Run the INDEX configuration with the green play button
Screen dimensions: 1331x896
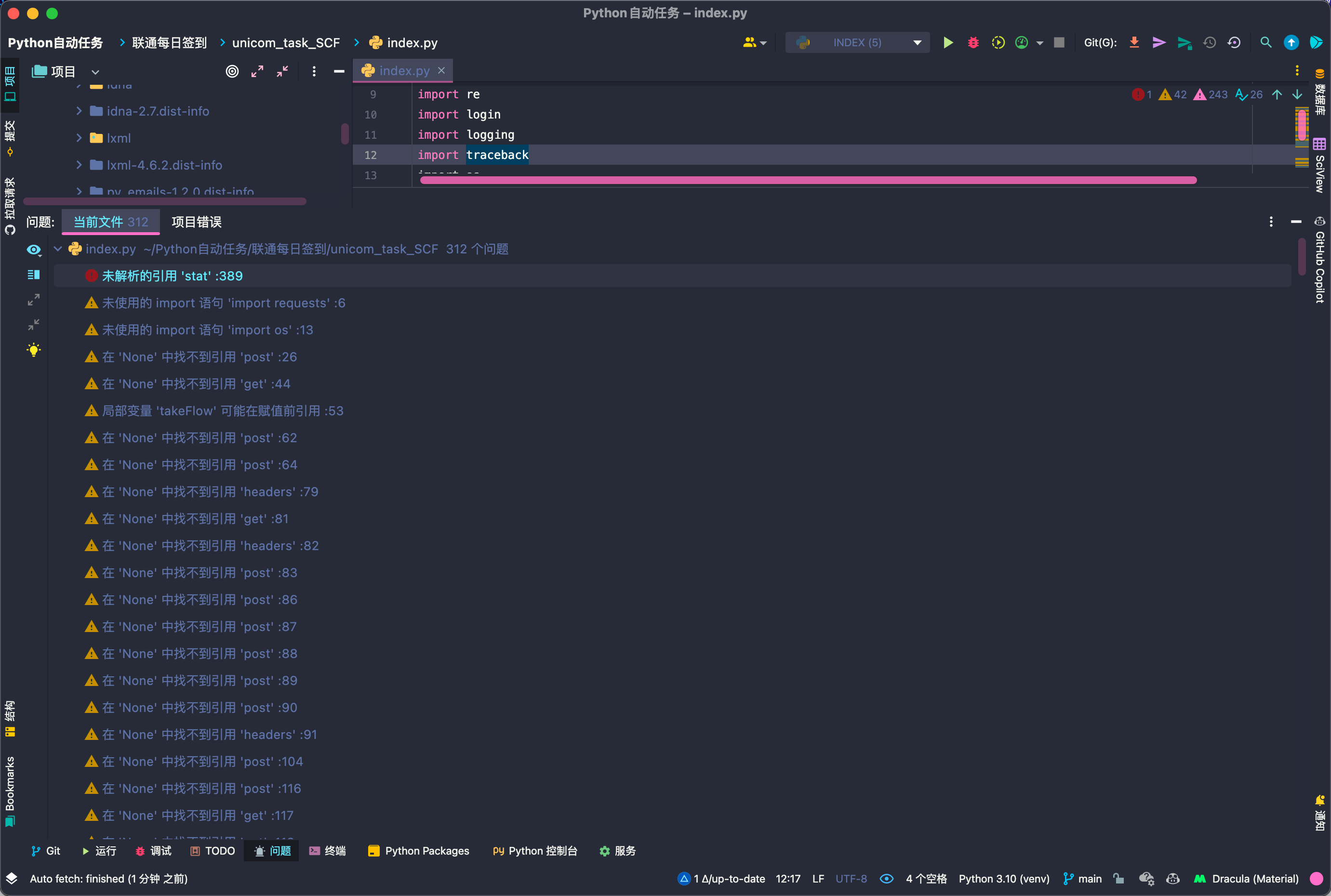pyautogui.click(x=947, y=43)
